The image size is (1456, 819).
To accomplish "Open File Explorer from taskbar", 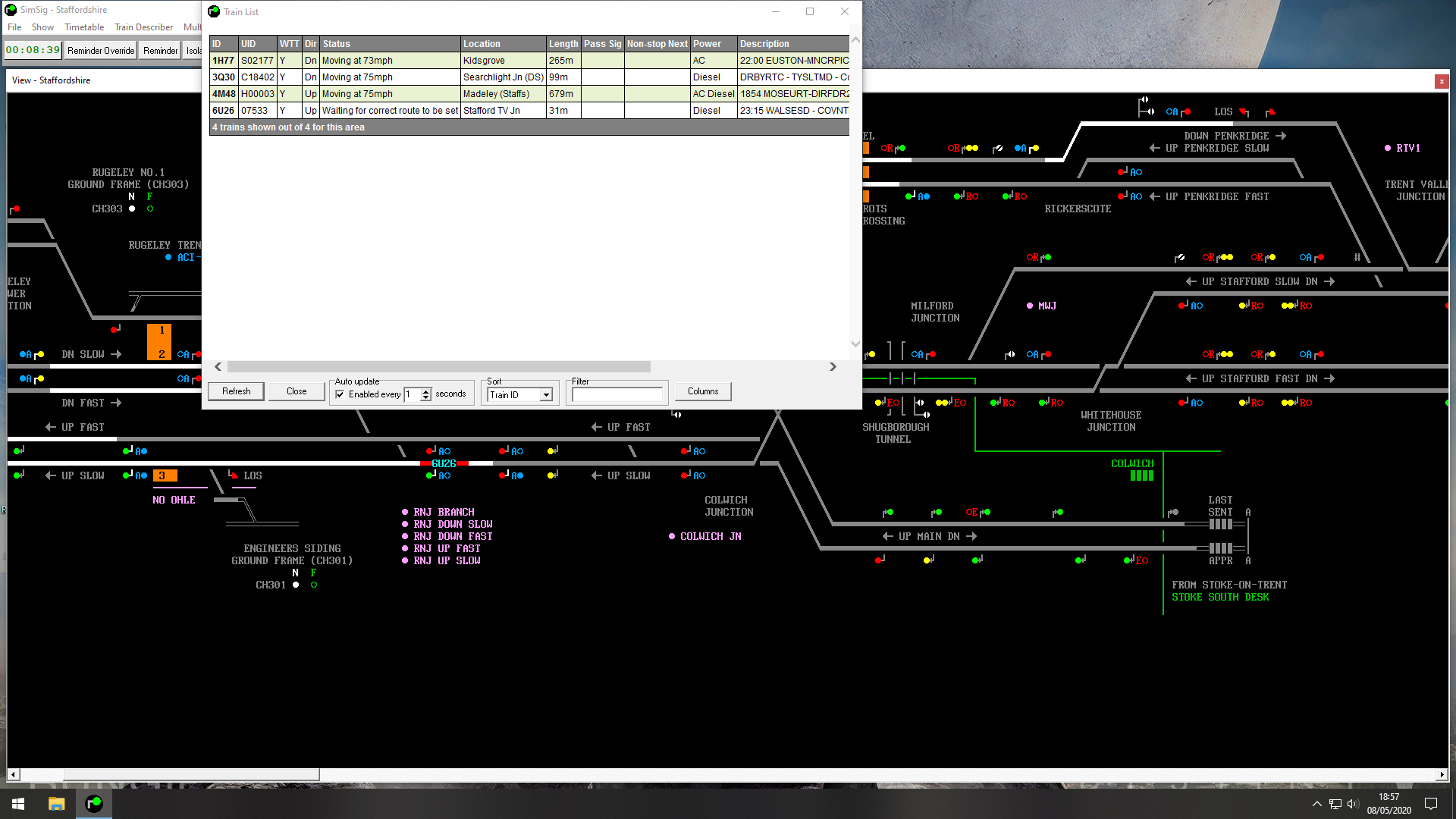I will click(x=57, y=804).
